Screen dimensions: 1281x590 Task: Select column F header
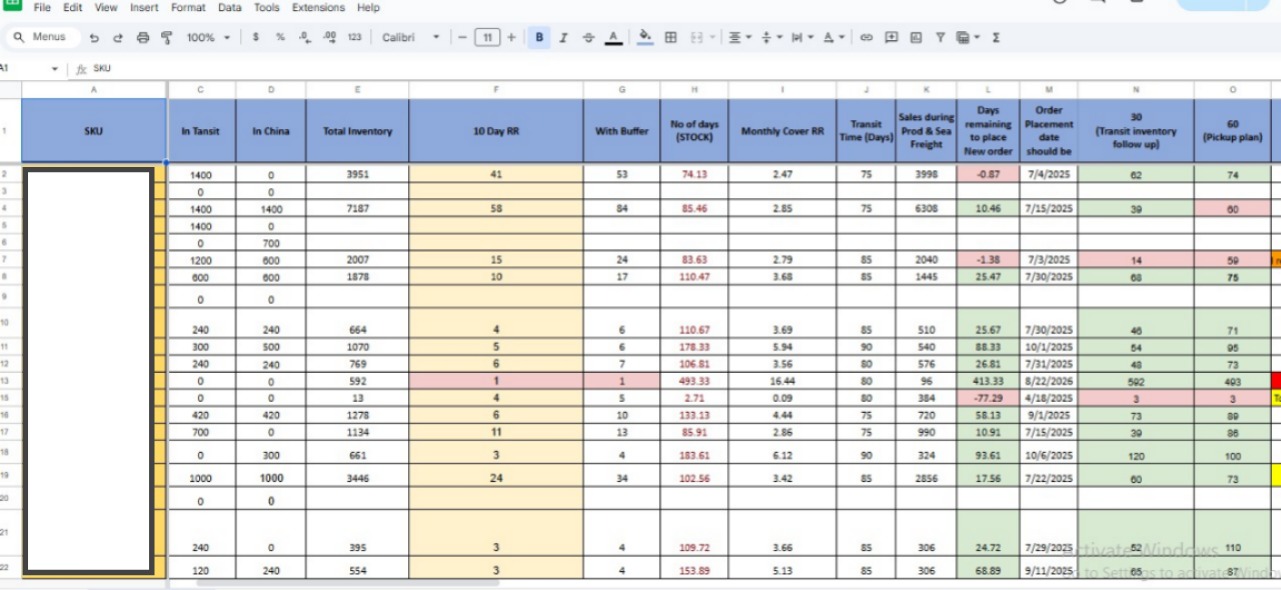pyautogui.click(x=496, y=90)
